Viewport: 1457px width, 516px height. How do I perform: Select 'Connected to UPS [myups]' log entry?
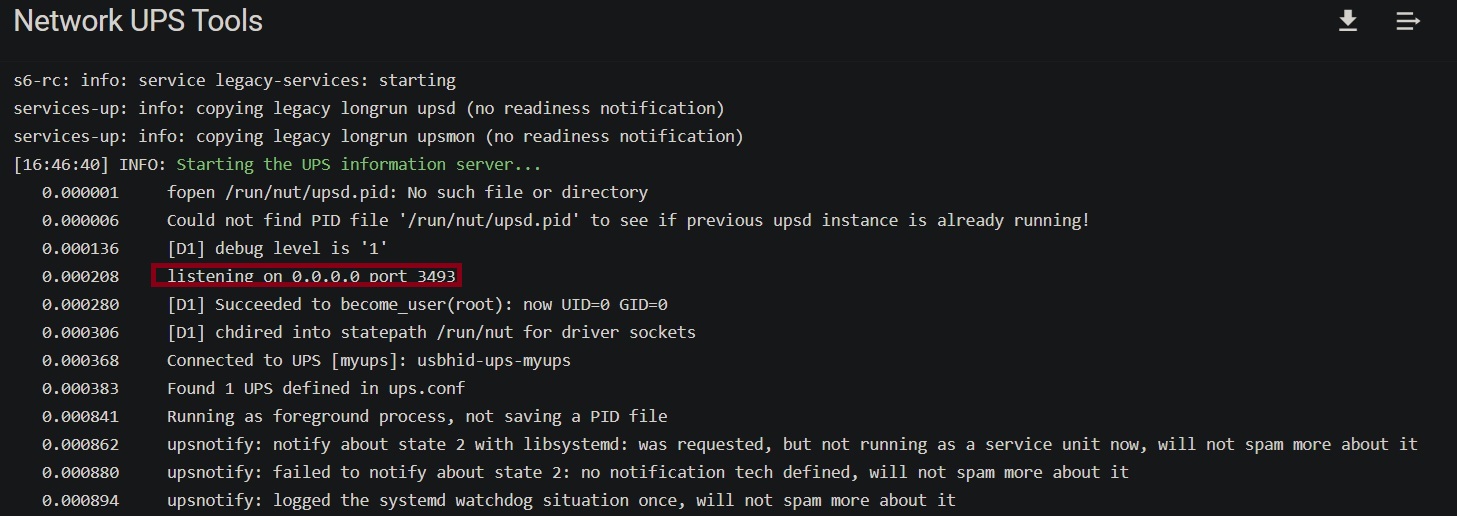(x=369, y=360)
